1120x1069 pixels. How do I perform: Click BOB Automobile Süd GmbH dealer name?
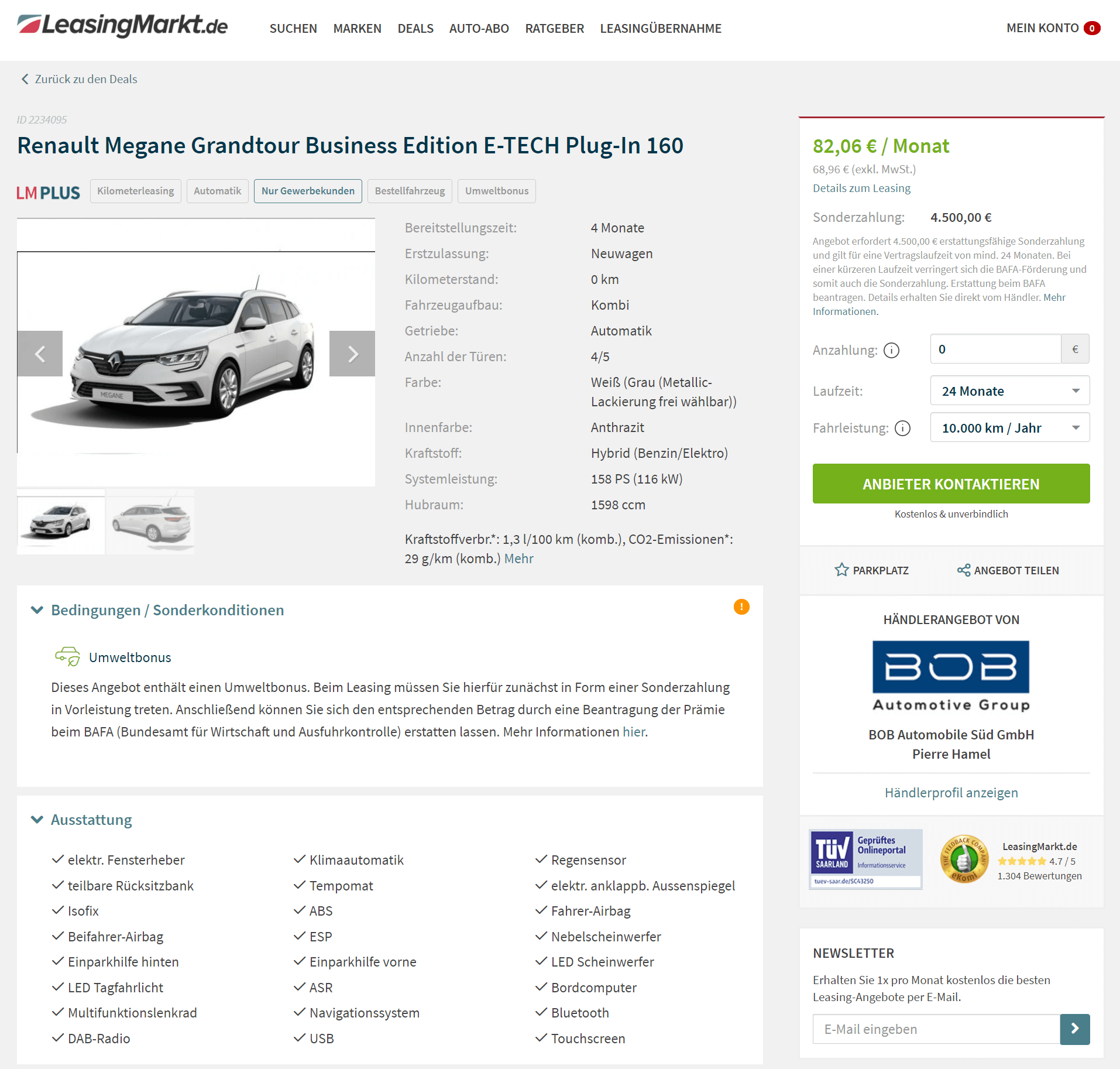click(951, 735)
